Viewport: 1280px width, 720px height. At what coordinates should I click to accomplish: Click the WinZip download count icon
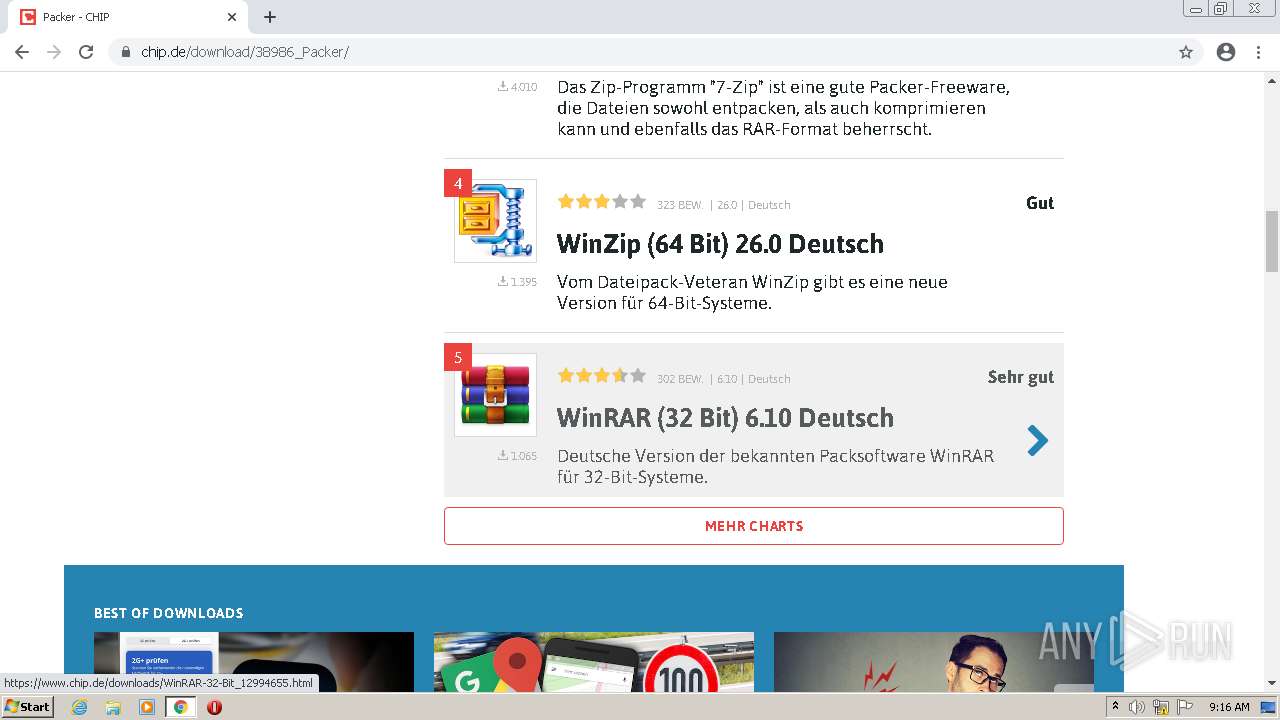tap(503, 282)
